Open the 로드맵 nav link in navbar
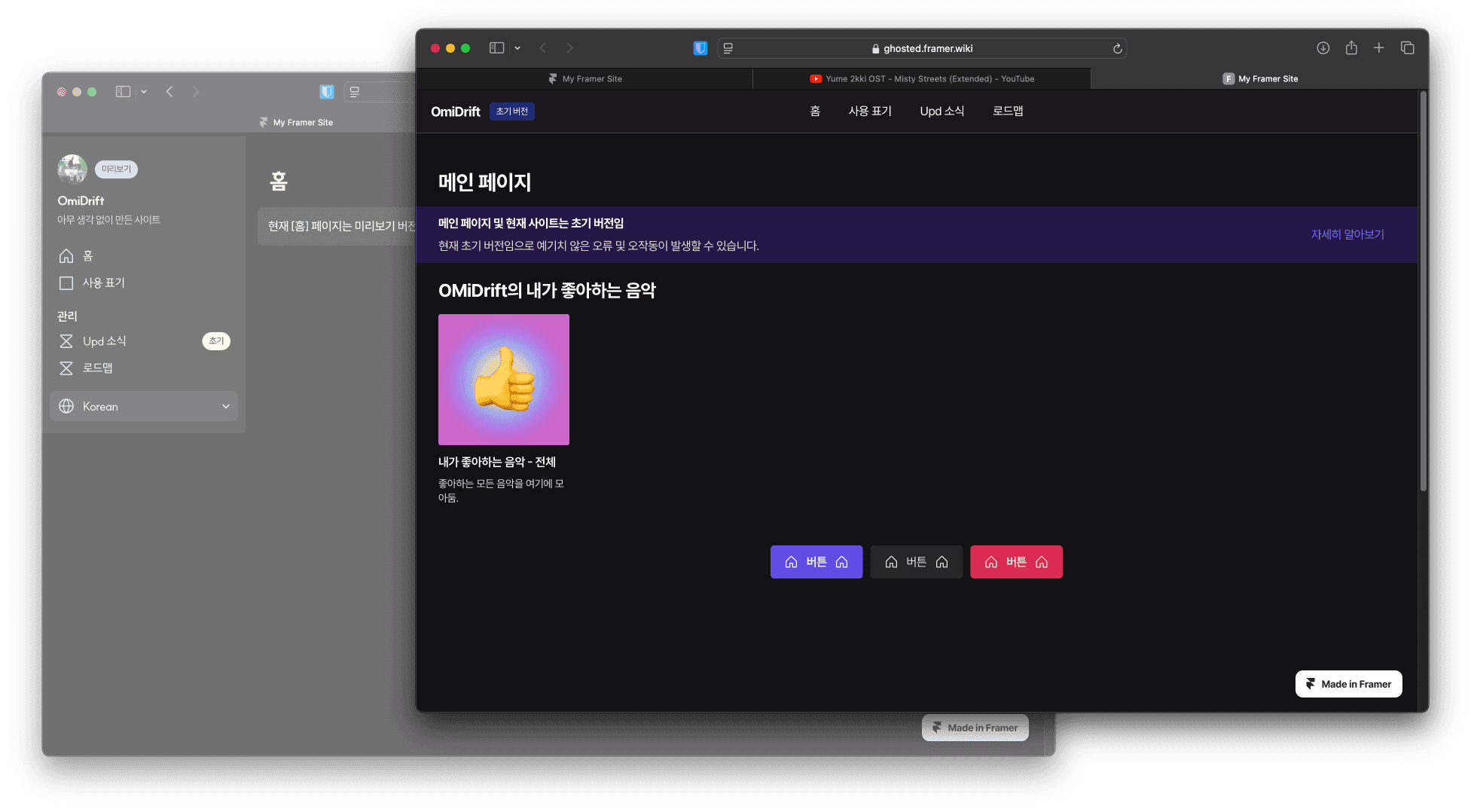1471x812 pixels. [x=1008, y=111]
